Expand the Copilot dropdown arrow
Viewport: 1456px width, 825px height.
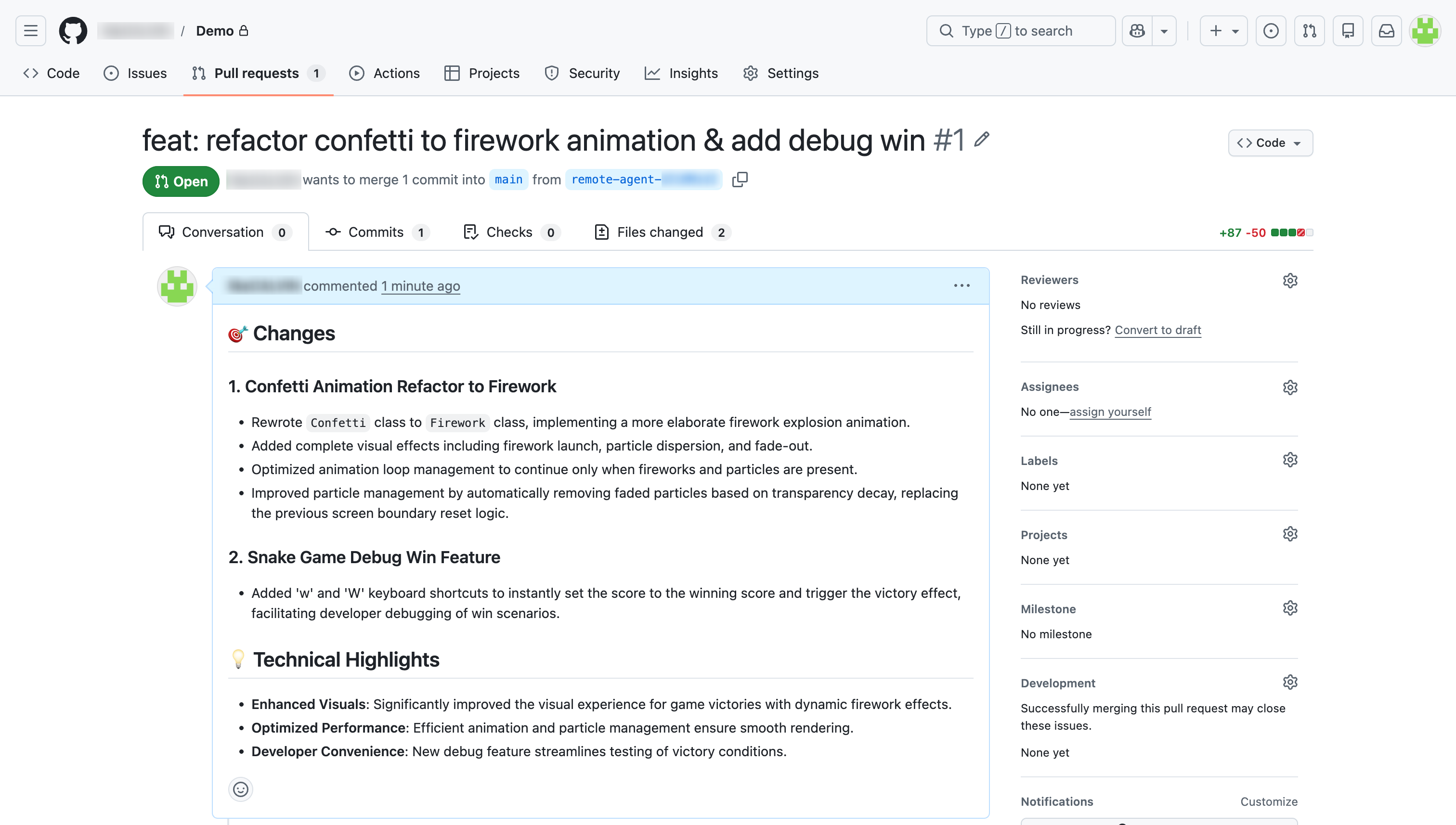click(x=1164, y=31)
